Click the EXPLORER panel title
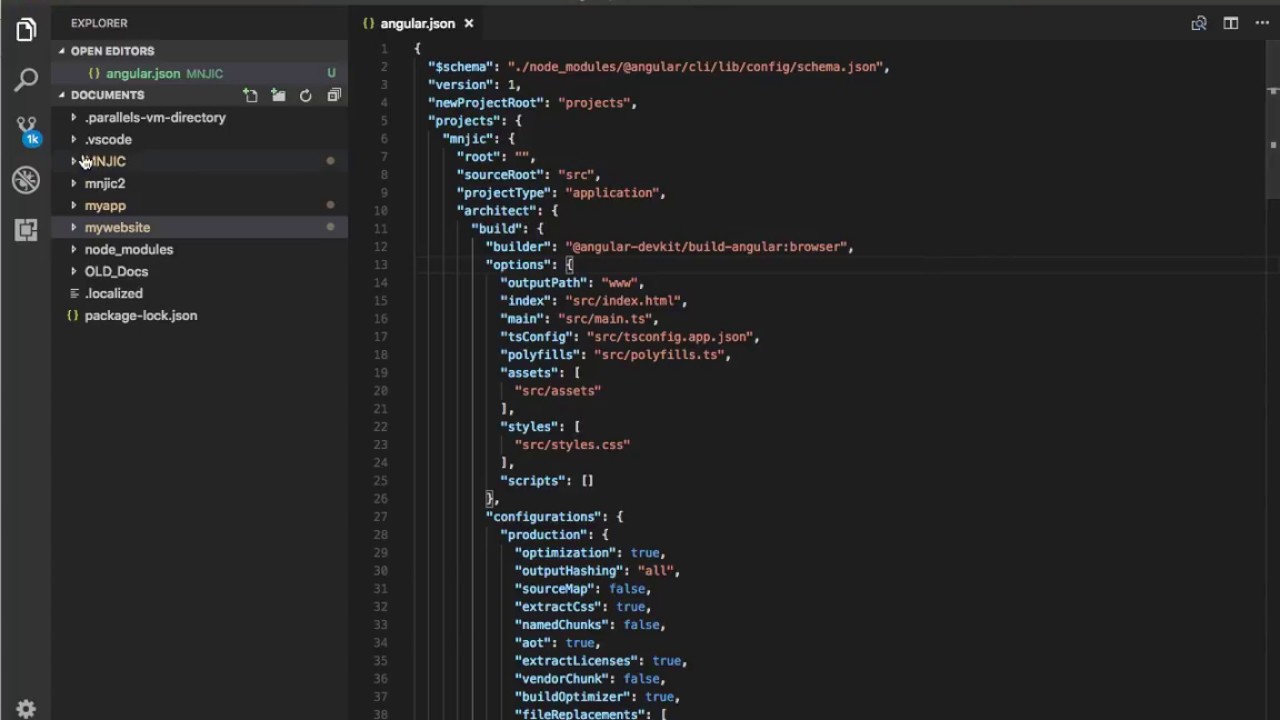Viewport: 1280px width, 720px height. click(x=99, y=23)
